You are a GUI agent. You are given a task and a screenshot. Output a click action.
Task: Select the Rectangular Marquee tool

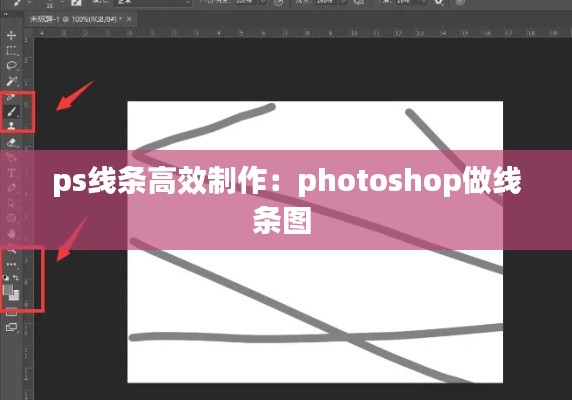[12, 50]
